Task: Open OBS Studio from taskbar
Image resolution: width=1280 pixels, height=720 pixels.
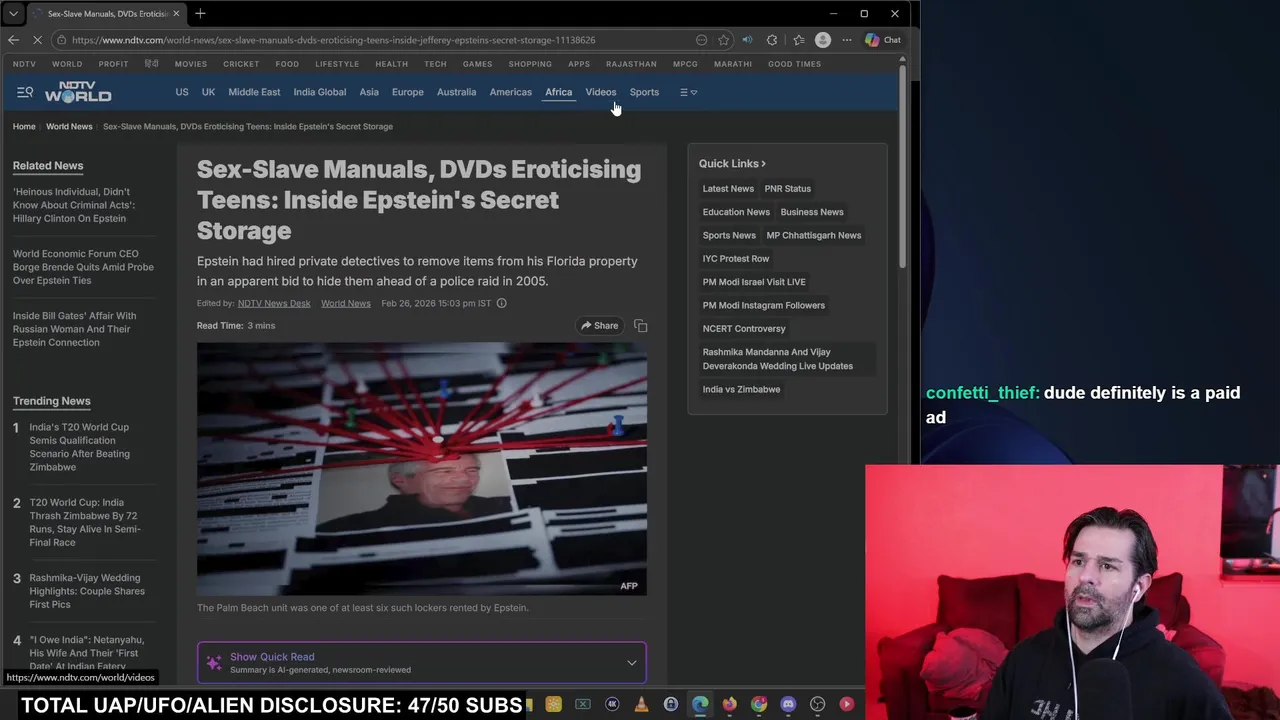Action: click(x=817, y=704)
